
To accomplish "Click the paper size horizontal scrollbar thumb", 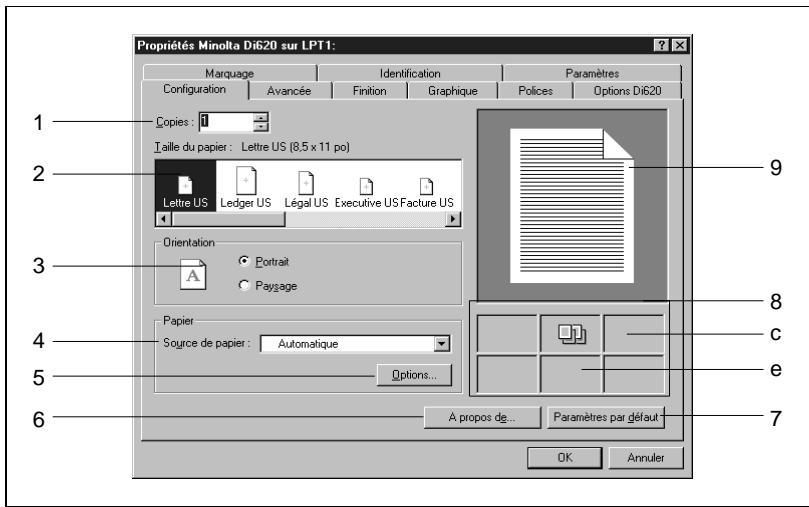I will point(228,219).
